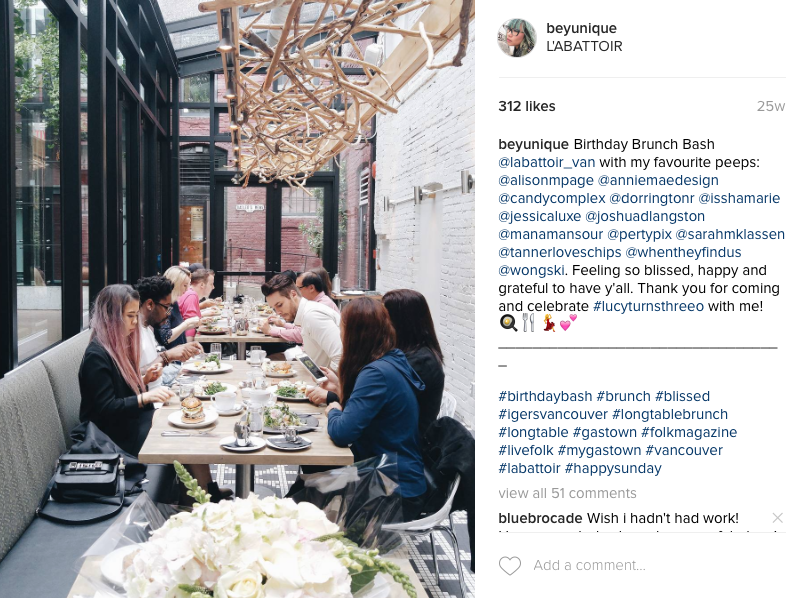Open the 25w timestamp
The height and width of the screenshot is (598, 808).
pos(771,106)
